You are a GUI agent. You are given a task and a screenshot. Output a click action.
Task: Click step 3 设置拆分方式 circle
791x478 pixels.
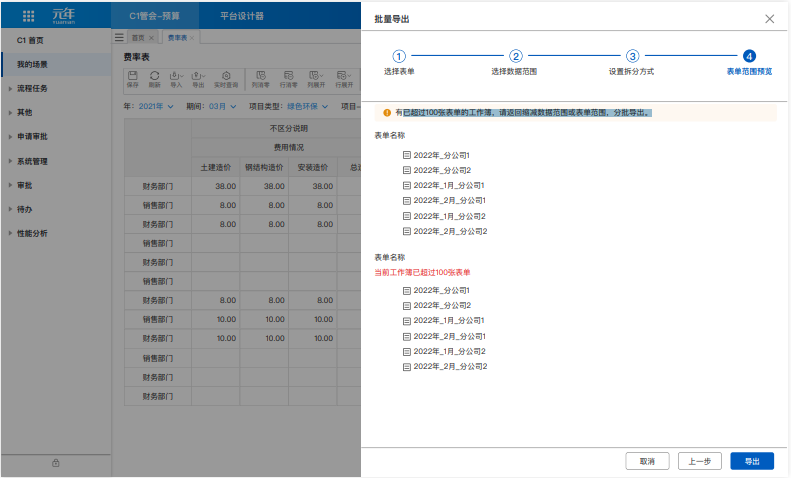tap(632, 57)
